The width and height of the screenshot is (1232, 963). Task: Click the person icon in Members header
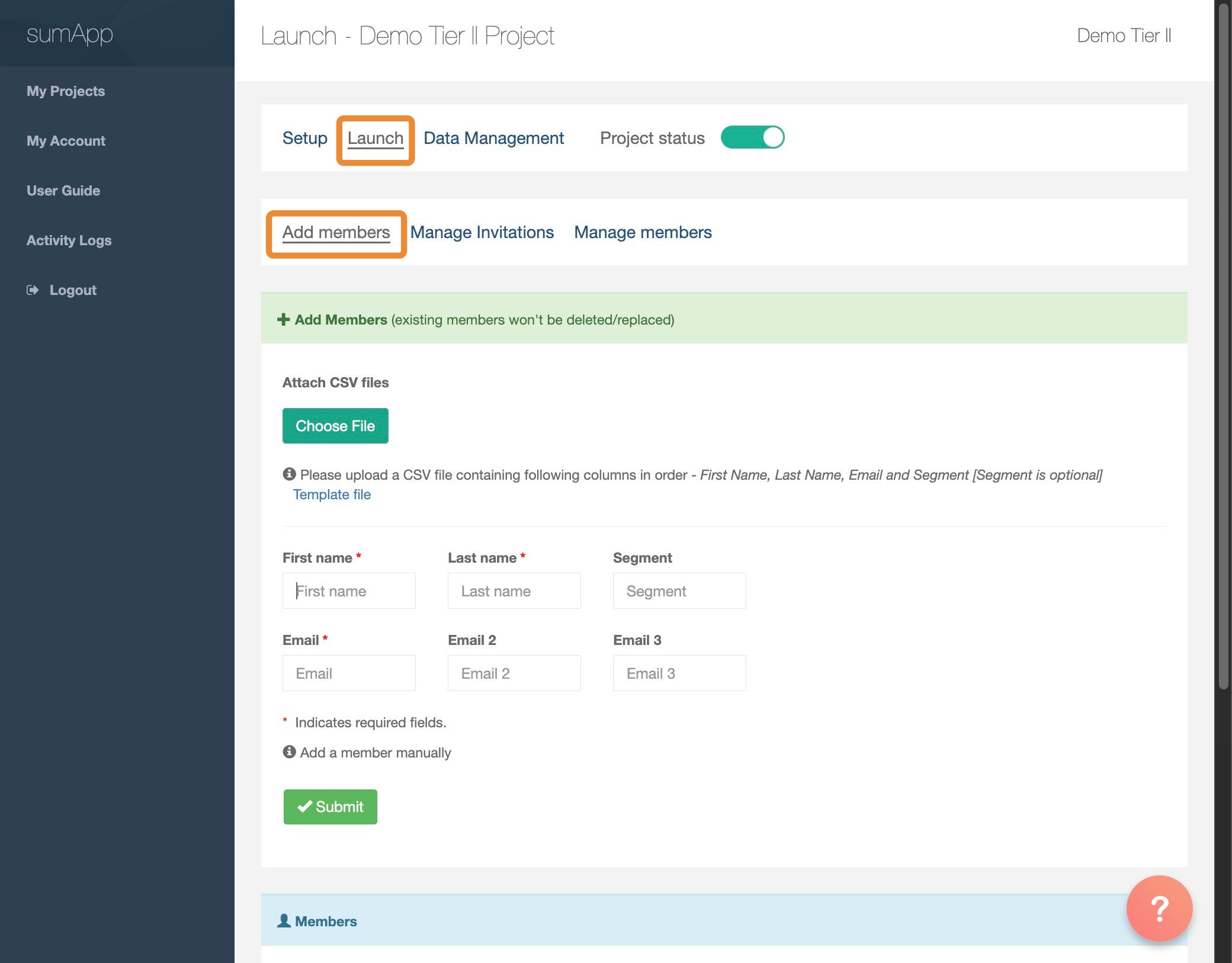point(284,920)
